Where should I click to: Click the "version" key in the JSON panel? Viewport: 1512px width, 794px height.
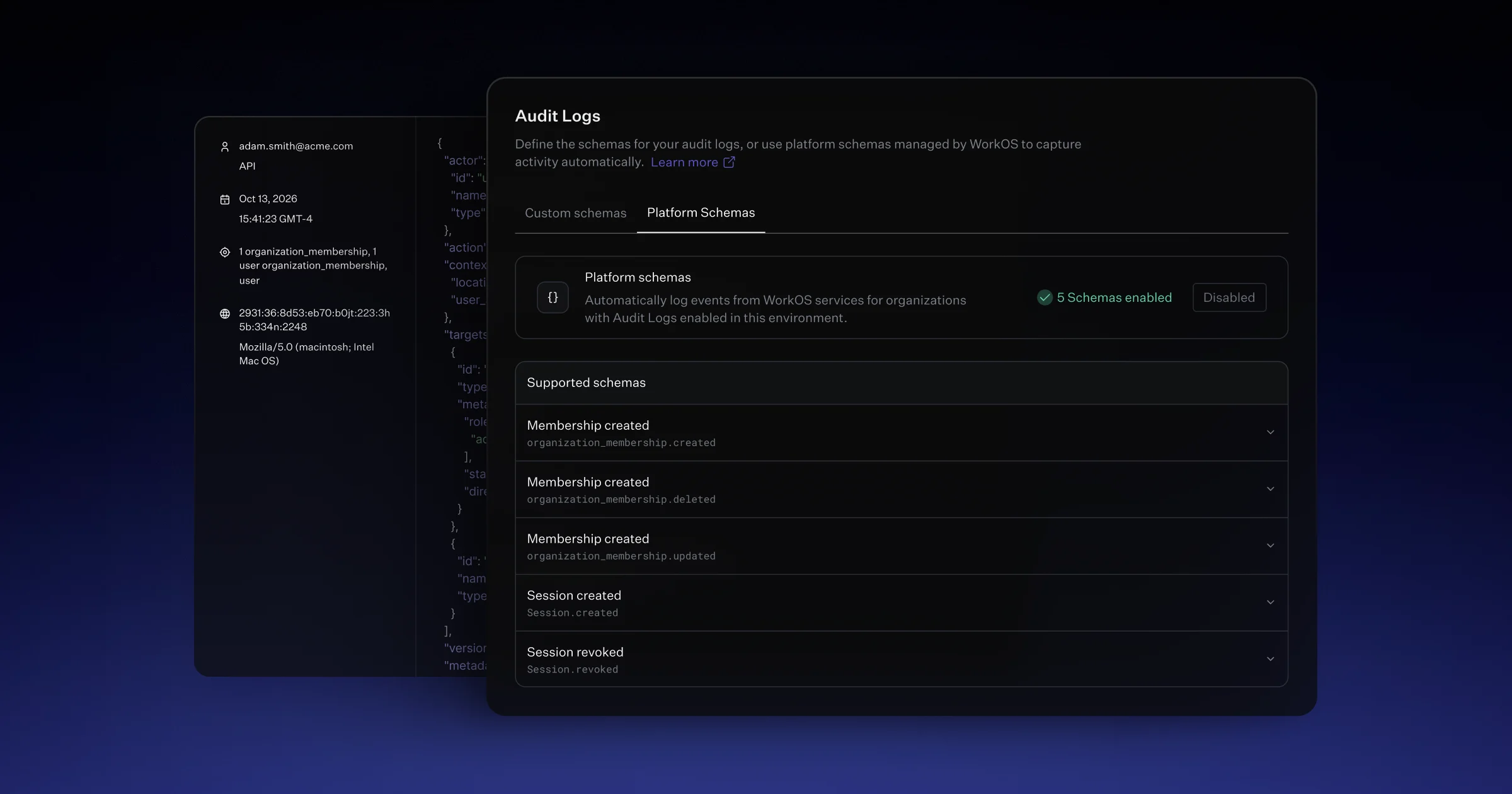click(465, 648)
